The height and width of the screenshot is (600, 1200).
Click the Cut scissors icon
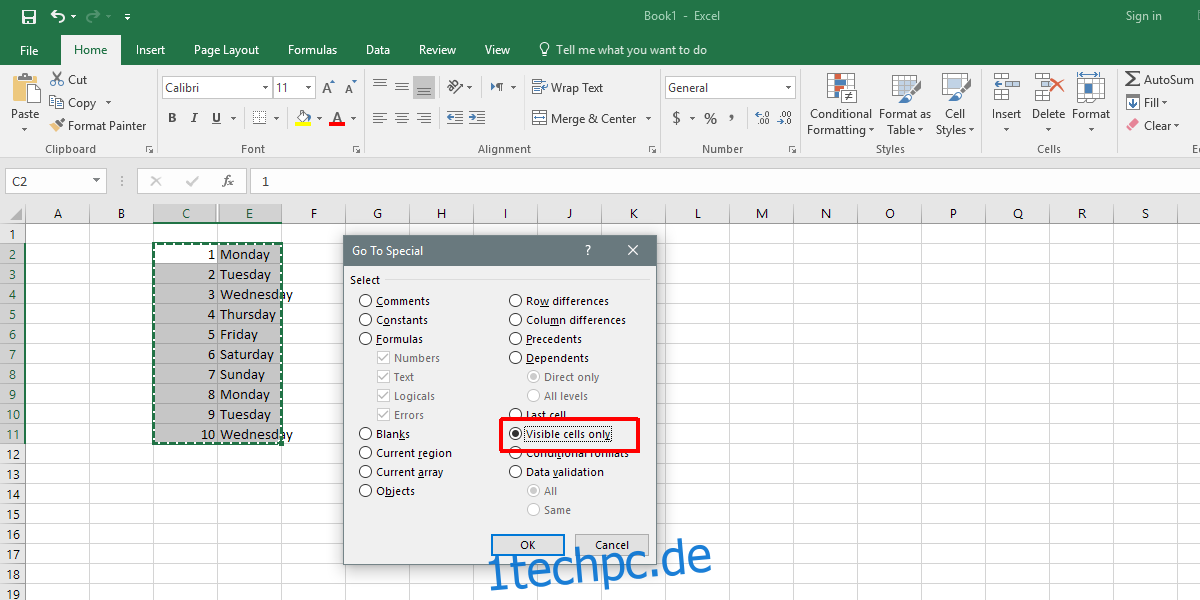56,80
